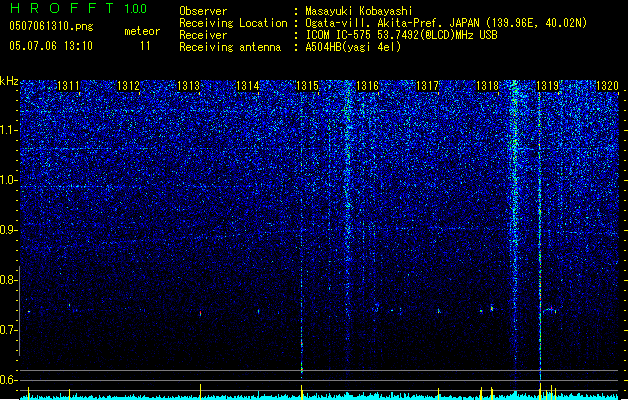Click the 1320 time axis label
The height and width of the screenshot is (400, 629).
click(x=607, y=86)
